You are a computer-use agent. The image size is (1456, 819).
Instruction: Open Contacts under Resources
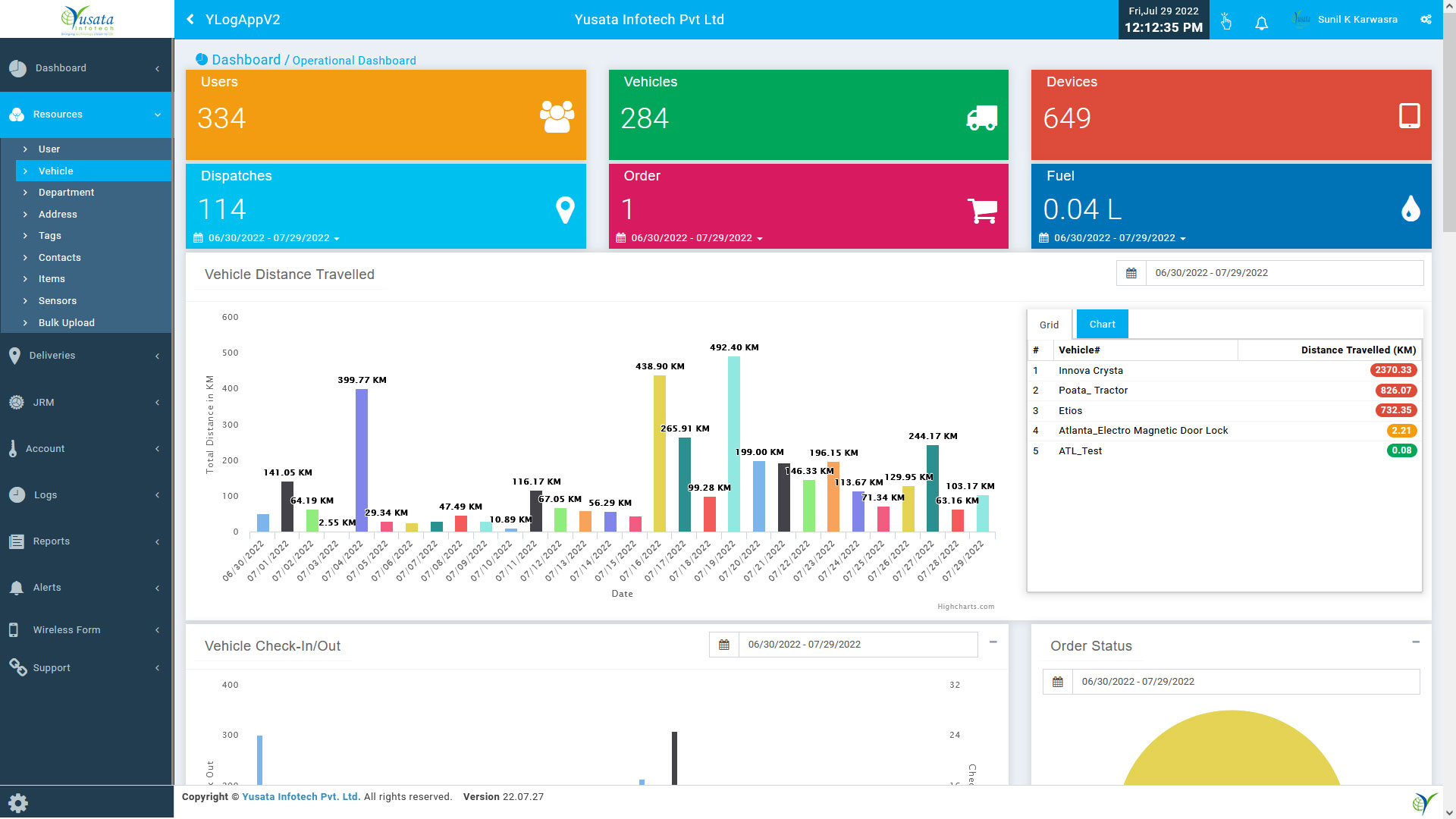click(59, 258)
